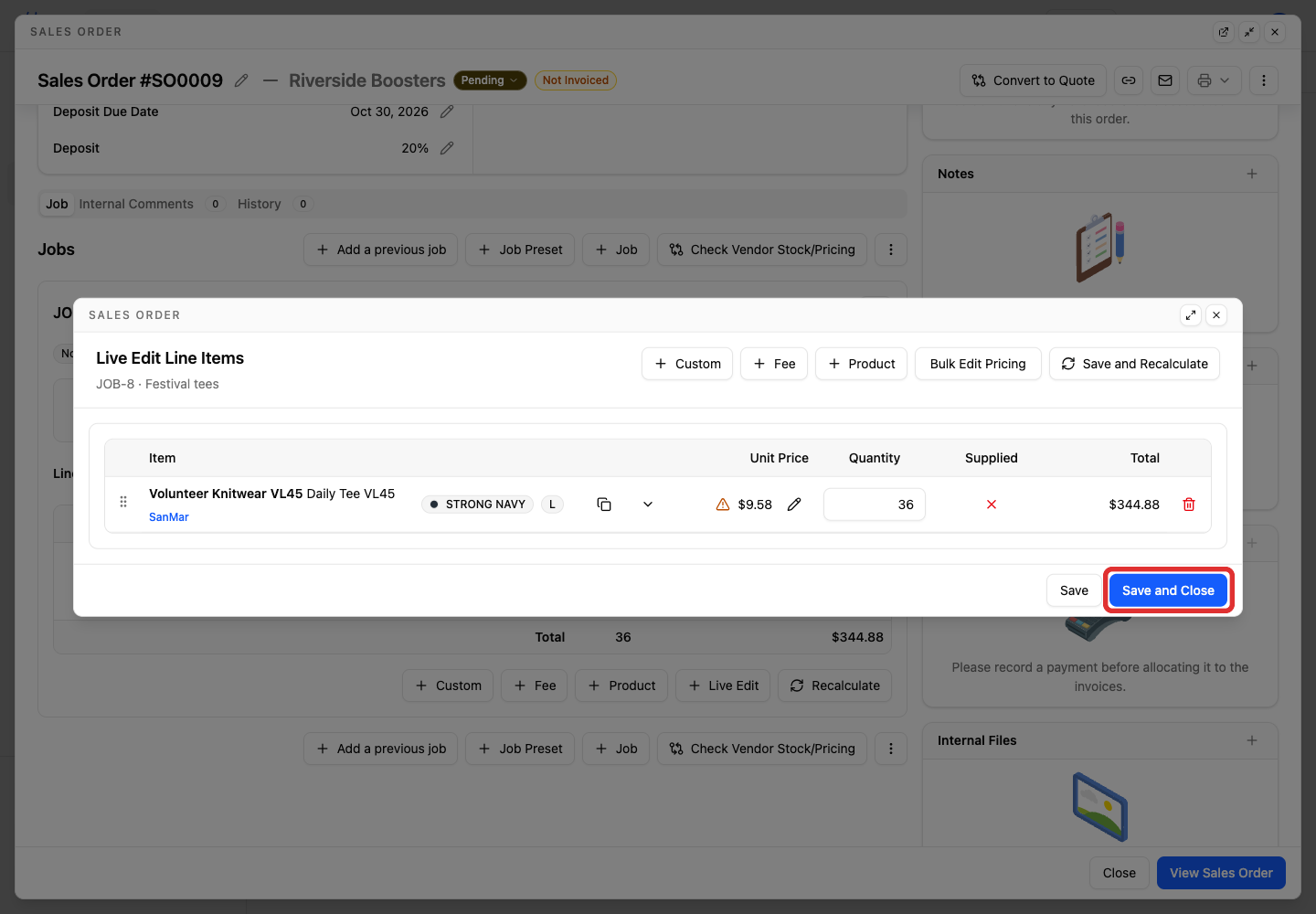Toggle the Supplied red X mark

(x=992, y=505)
